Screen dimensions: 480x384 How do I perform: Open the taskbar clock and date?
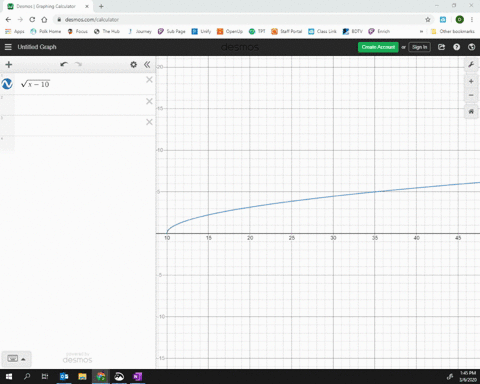point(468,377)
